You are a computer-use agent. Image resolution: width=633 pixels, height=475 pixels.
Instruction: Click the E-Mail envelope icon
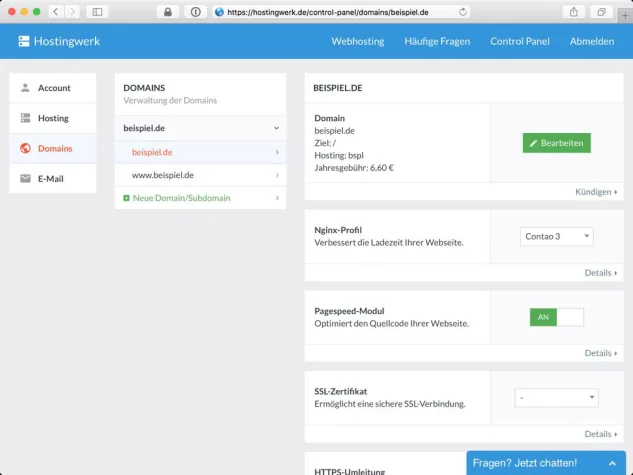[x=25, y=179]
